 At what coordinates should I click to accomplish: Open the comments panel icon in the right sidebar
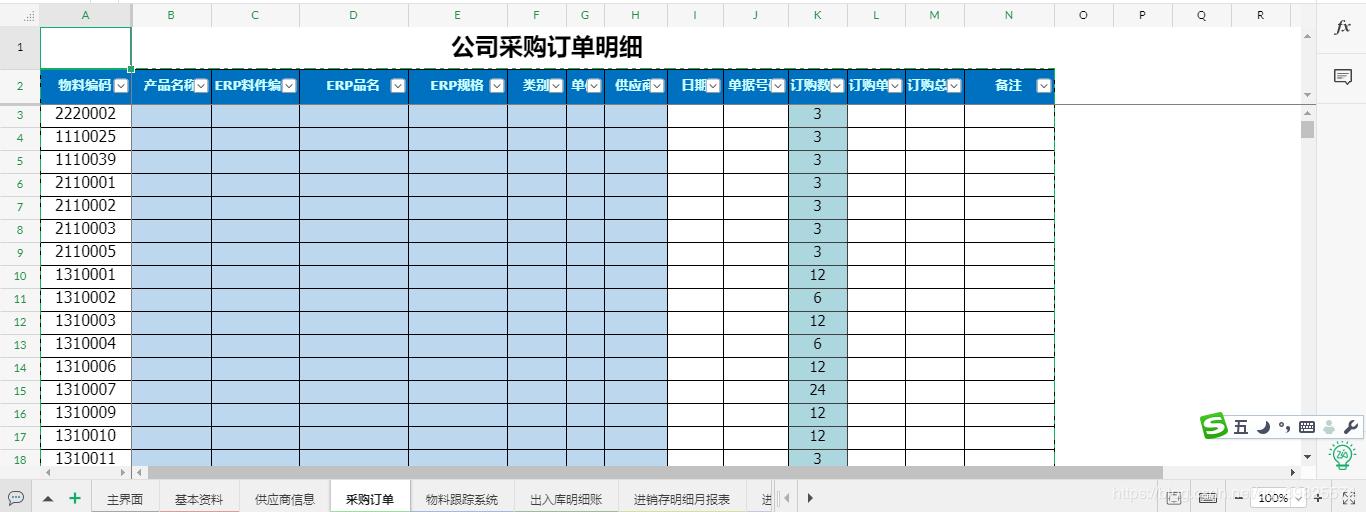pos(1342,77)
